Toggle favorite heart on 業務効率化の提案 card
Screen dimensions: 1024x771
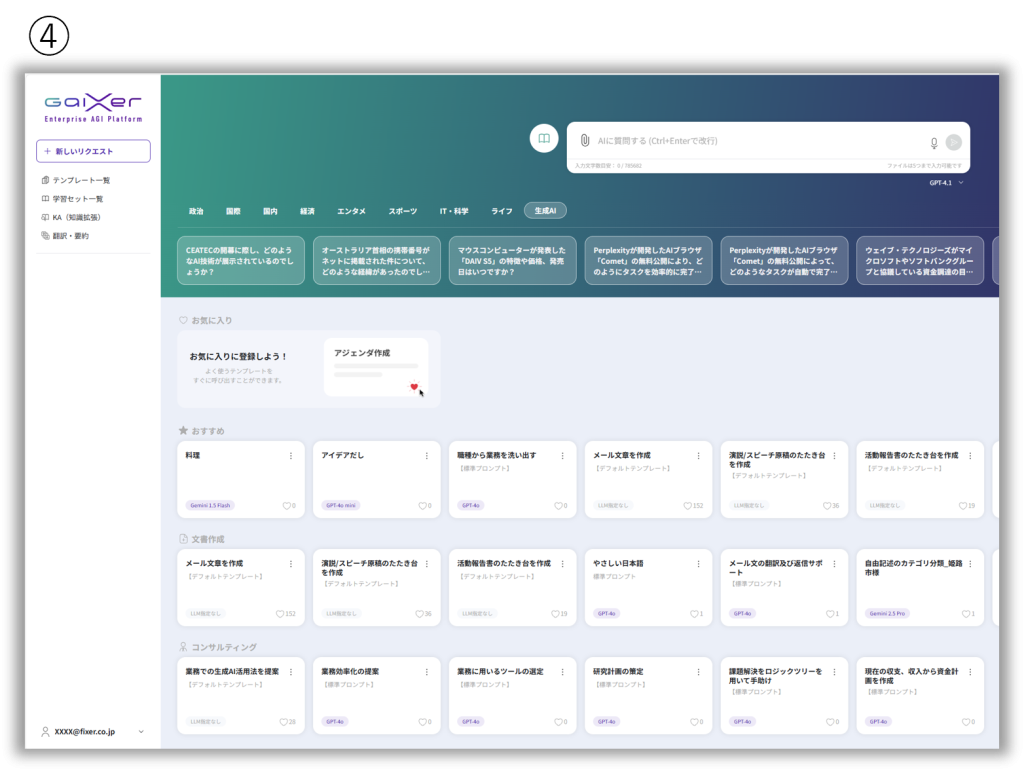coord(421,722)
